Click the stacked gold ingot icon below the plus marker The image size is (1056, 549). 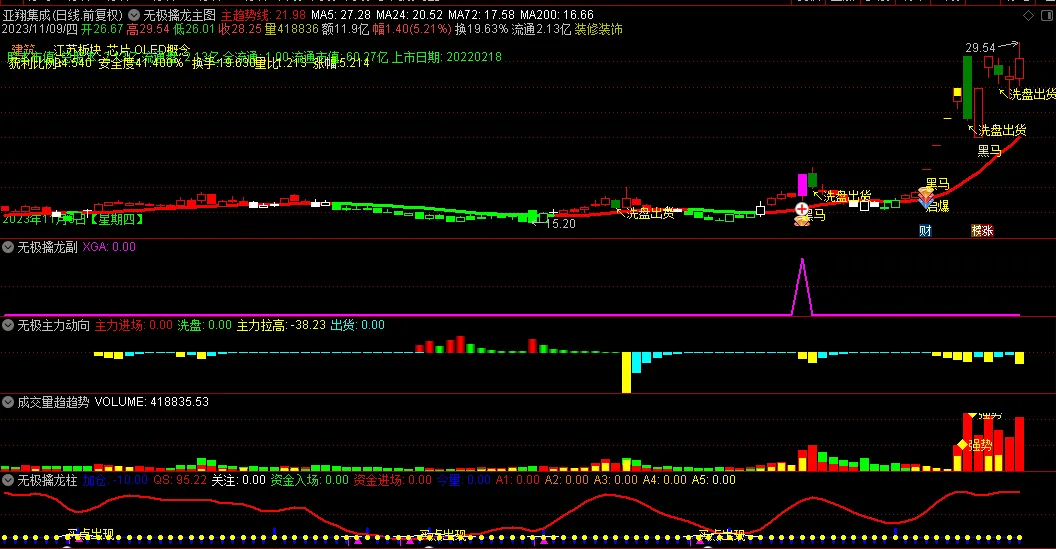[x=801, y=221]
